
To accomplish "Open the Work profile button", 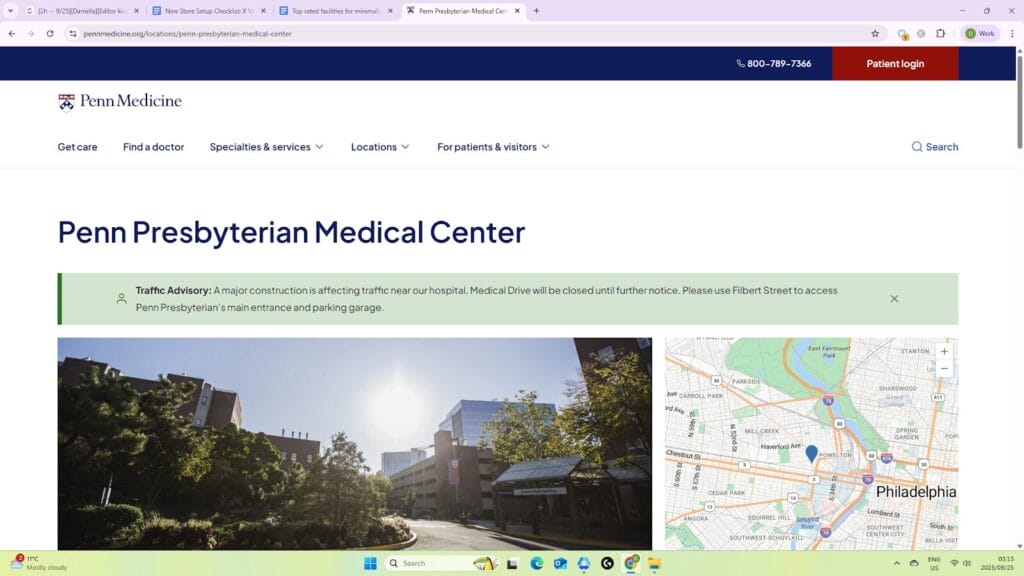I will point(980,33).
